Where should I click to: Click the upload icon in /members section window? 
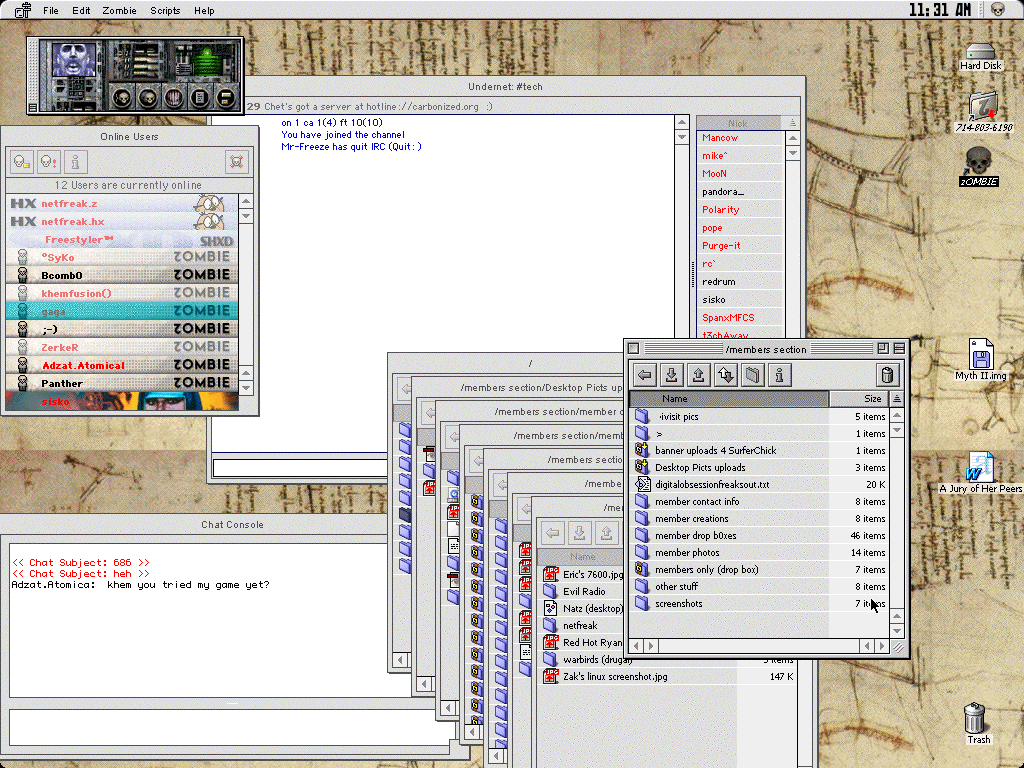tap(698, 375)
